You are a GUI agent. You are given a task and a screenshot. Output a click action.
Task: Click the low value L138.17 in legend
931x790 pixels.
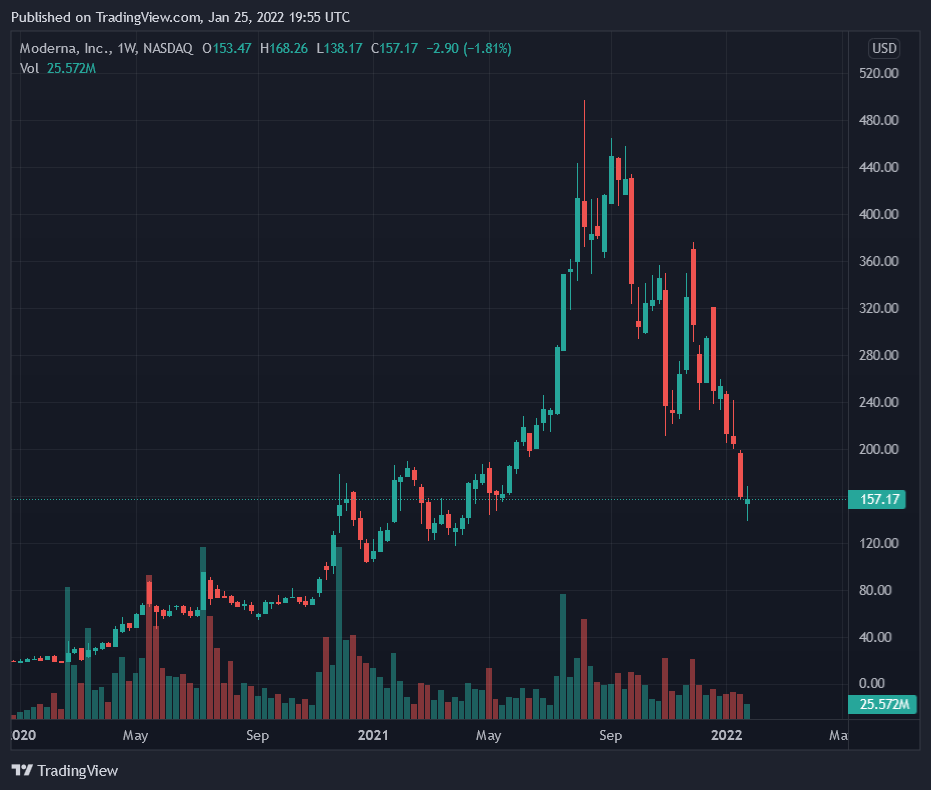[x=341, y=48]
